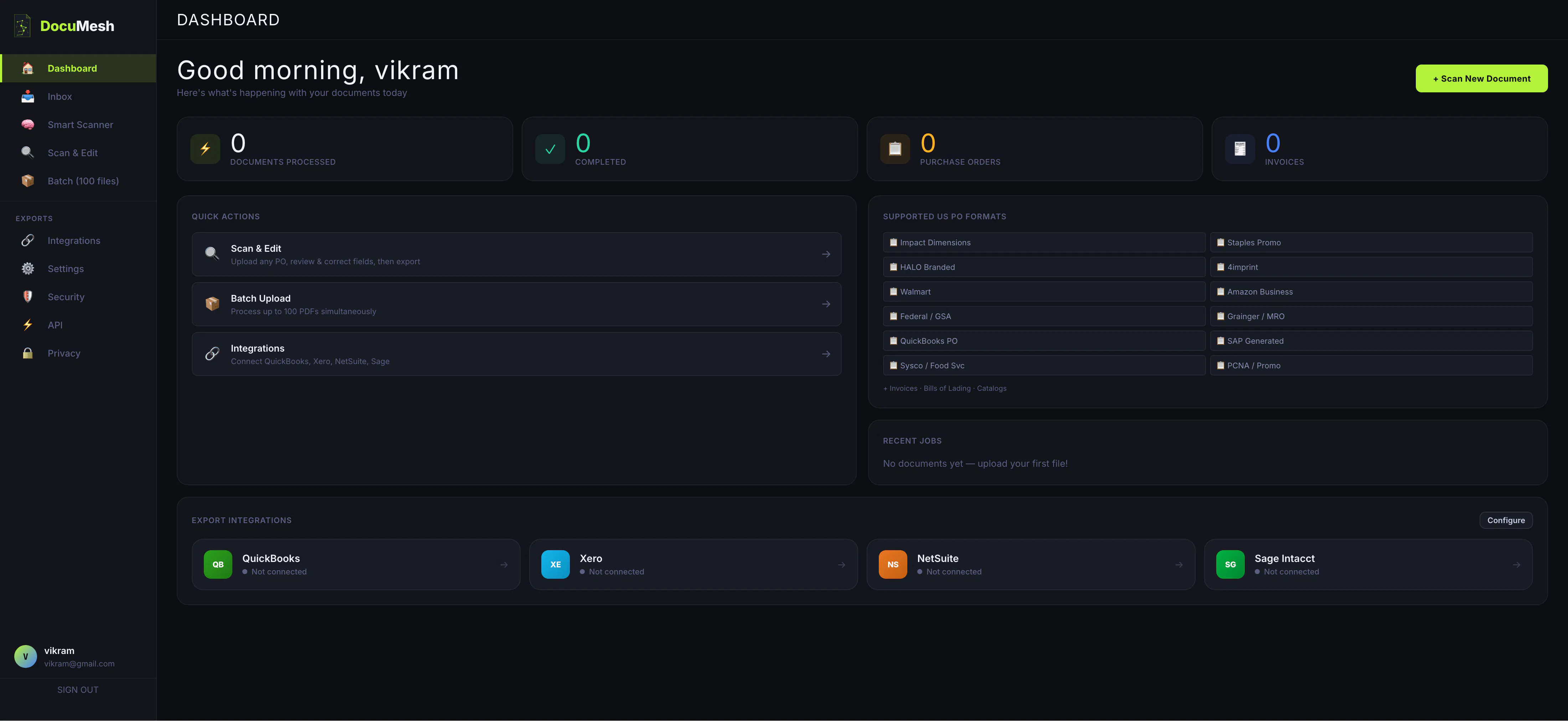Click the Batch package icon in sidebar
Viewport: 1568px width, 721px height.
tap(27, 181)
